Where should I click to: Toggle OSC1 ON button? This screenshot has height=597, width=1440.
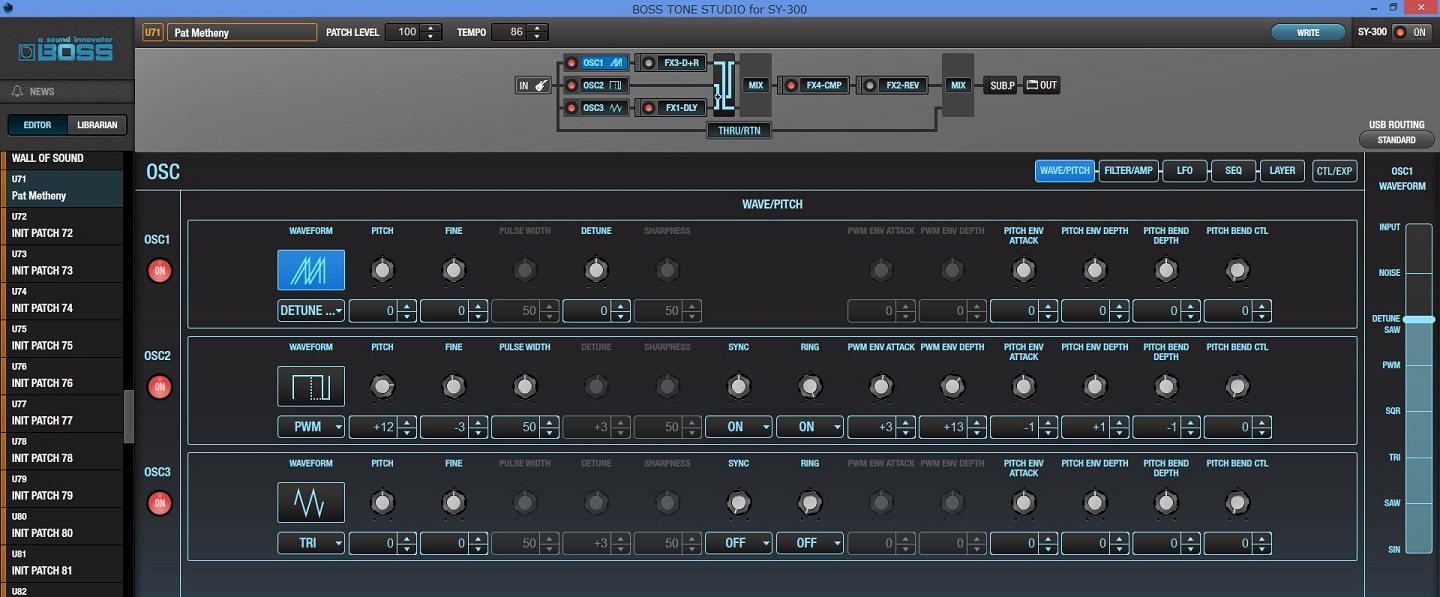click(159, 271)
